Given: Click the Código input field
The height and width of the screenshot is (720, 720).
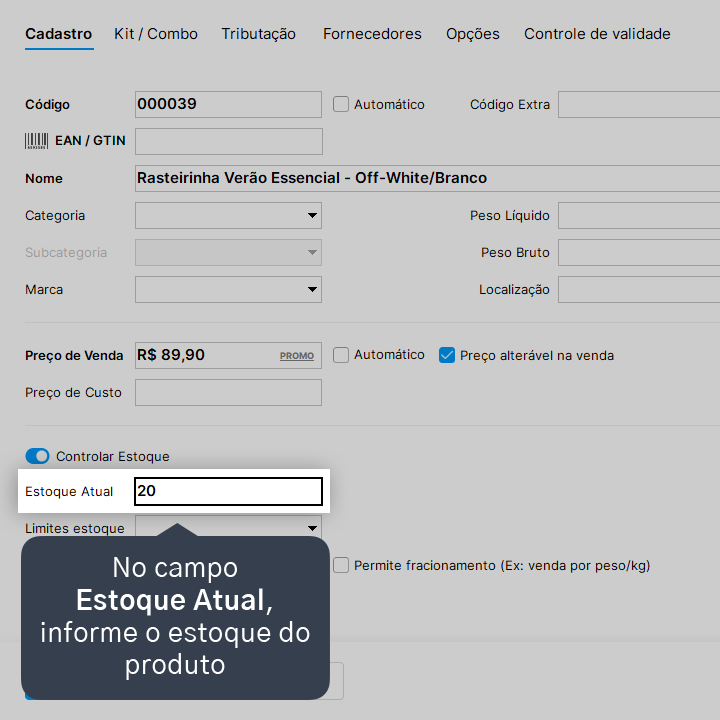Looking at the screenshot, I should (228, 104).
